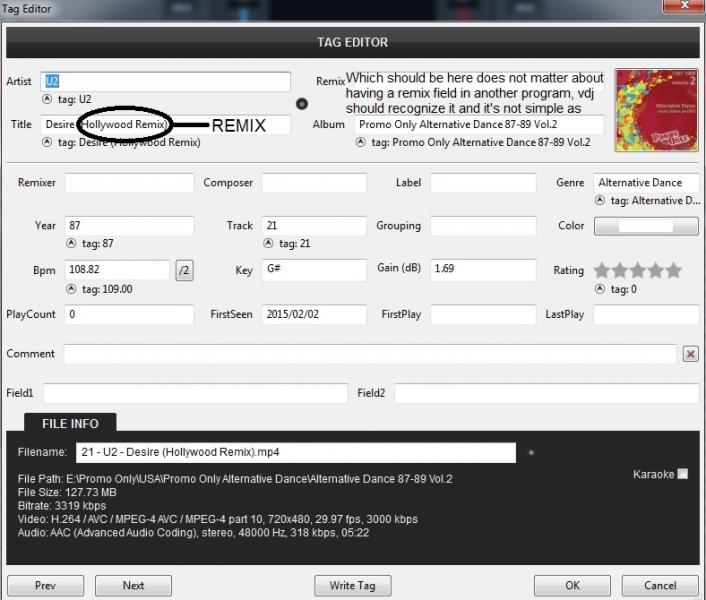Click the tag arrow icon under Bpm

pyautogui.click(x=71, y=289)
